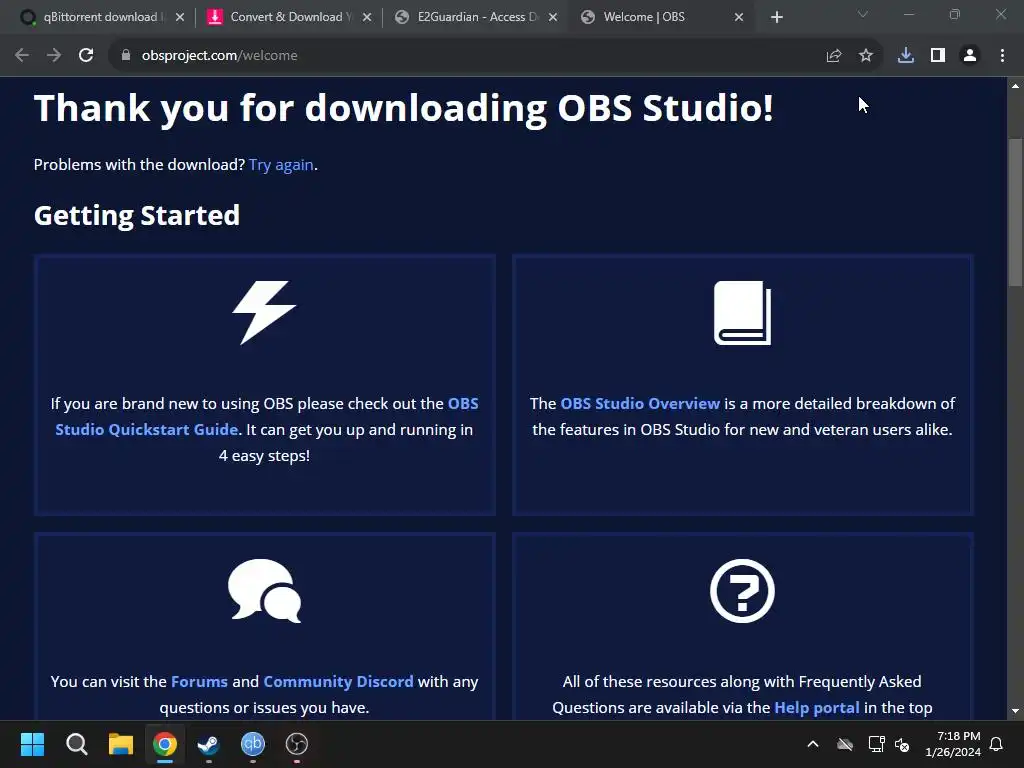Click the lightning bolt Quickstart icon
Screen dimensions: 1024x768
pos(264,313)
